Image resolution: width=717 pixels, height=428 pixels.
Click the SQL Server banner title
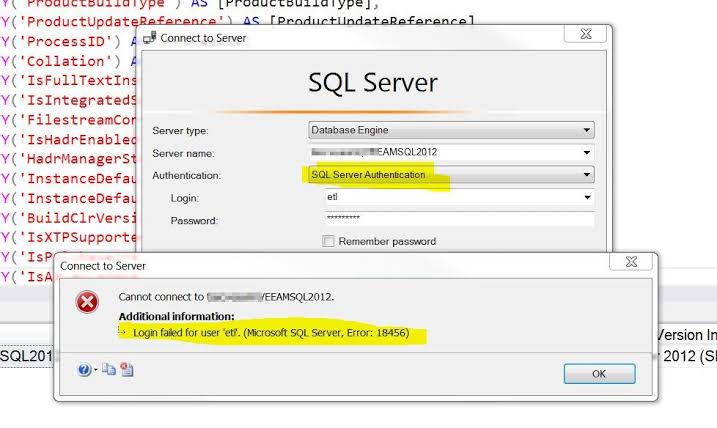tap(373, 83)
